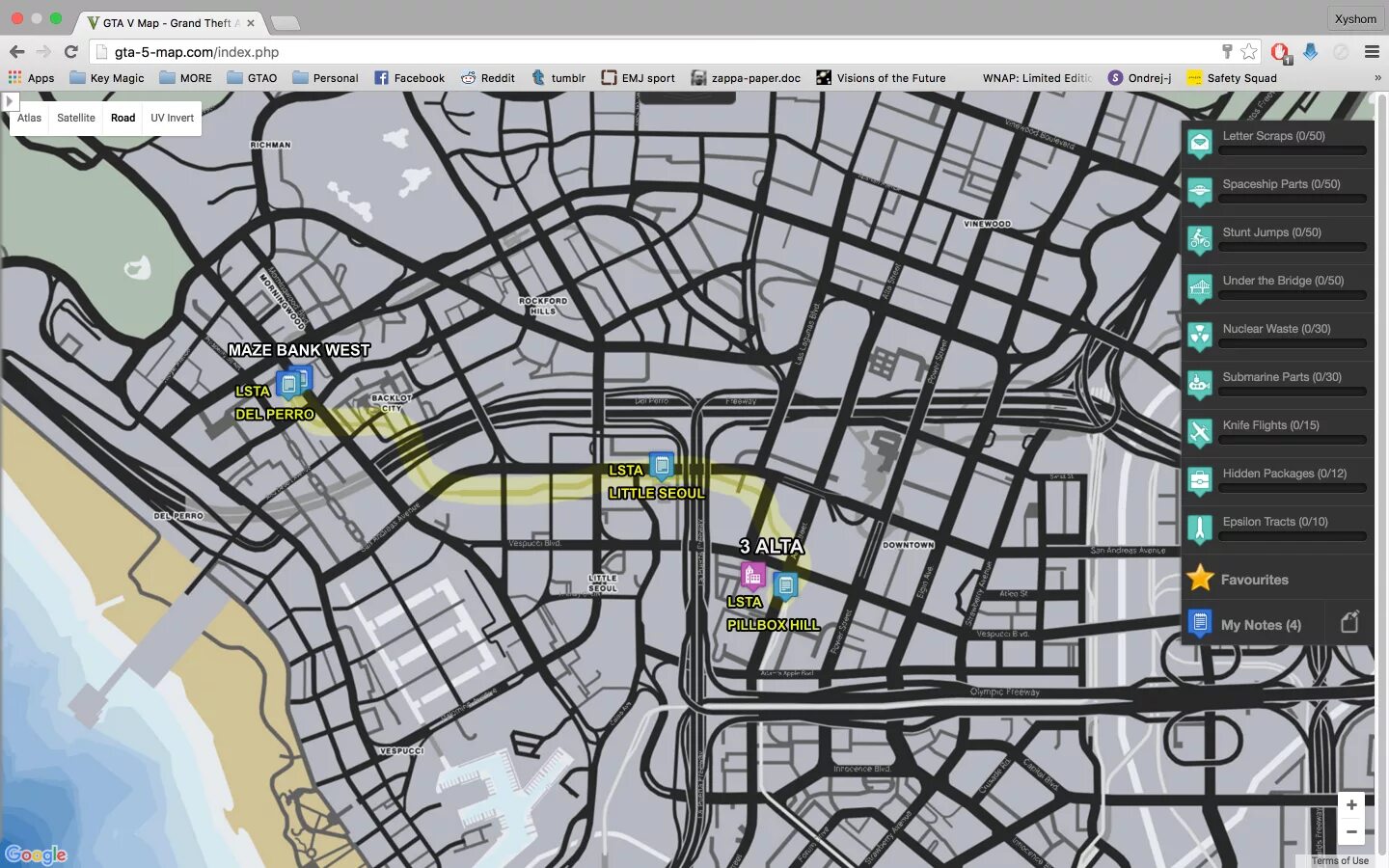
Task: Click the browser back arrow
Action: point(16,52)
